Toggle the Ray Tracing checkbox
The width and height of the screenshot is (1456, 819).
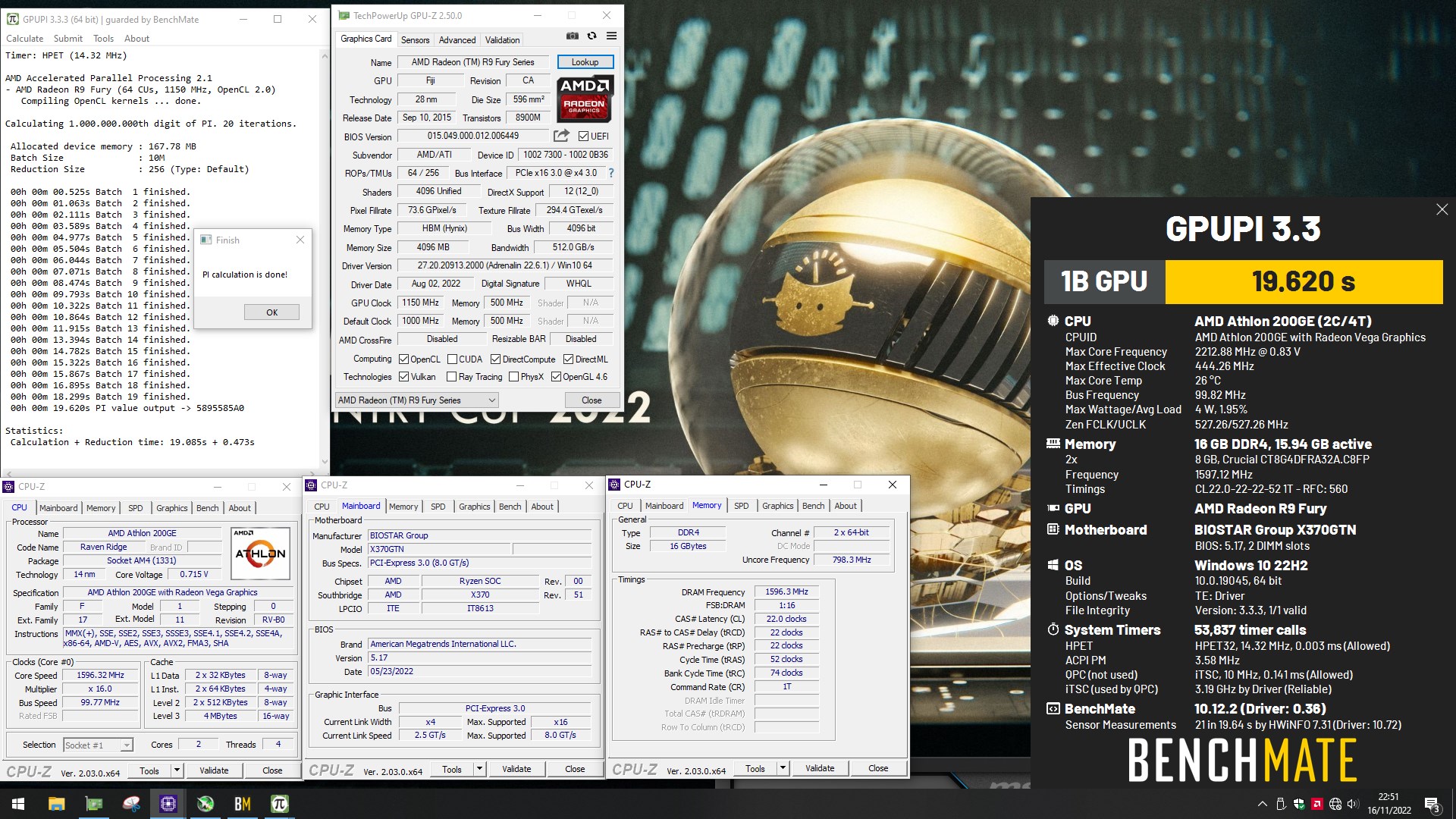point(452,377)
